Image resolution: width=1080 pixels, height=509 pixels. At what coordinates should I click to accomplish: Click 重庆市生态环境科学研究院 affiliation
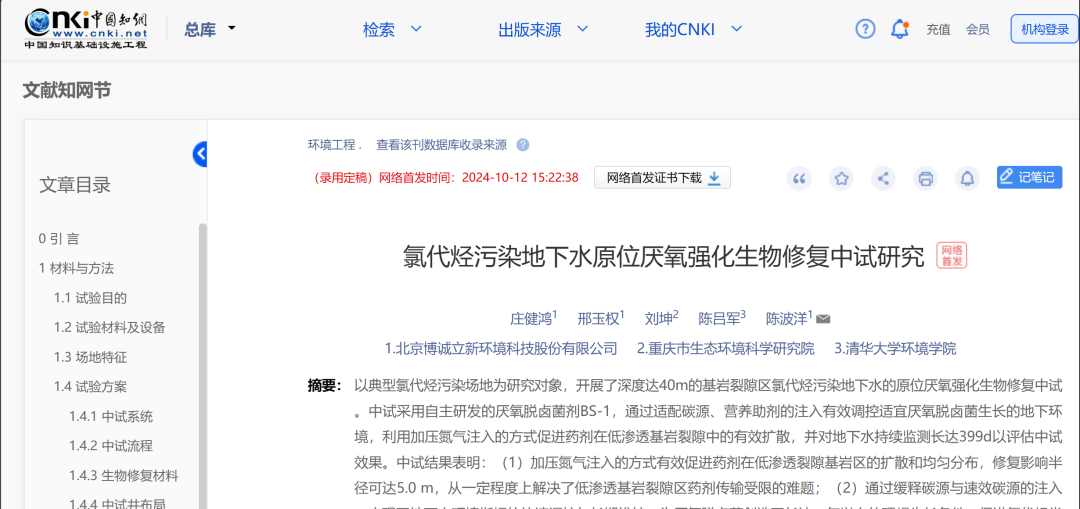(725, 349)
